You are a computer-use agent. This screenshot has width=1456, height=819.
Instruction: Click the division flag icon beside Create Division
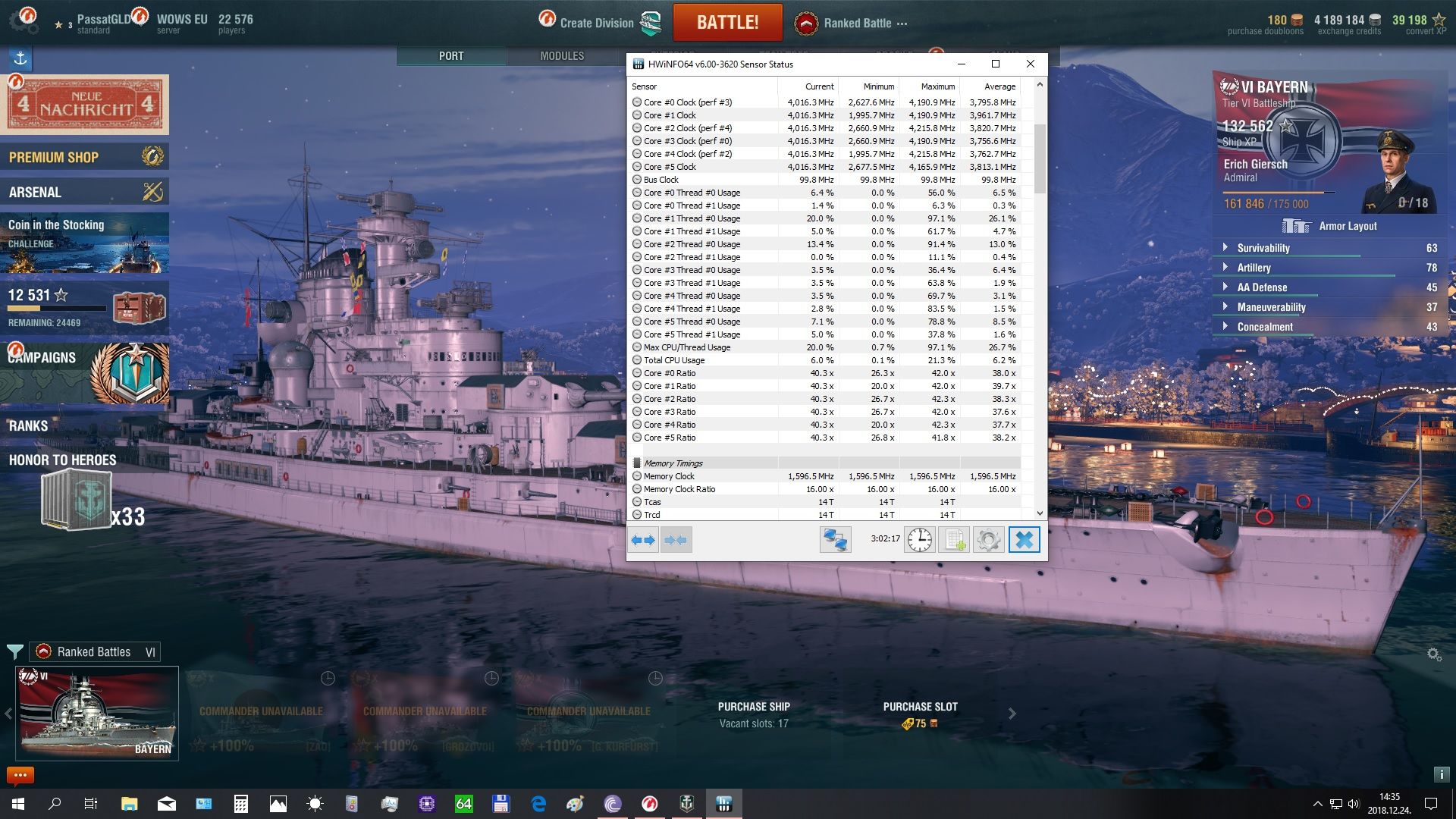pyautogui.click(x=651, y=24)
